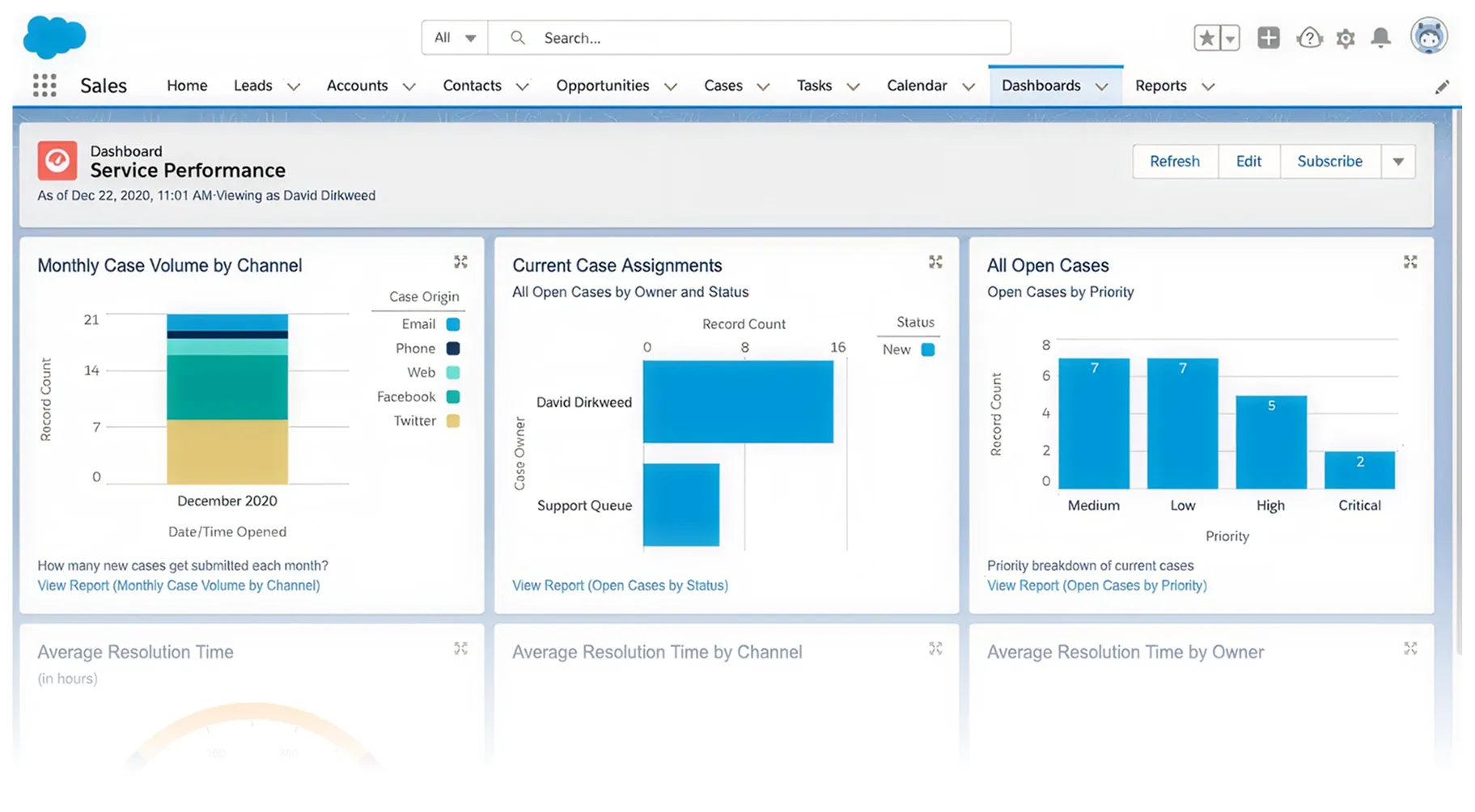
Task: View notifications with the bell icon
Action: [x=1381, y=37]
